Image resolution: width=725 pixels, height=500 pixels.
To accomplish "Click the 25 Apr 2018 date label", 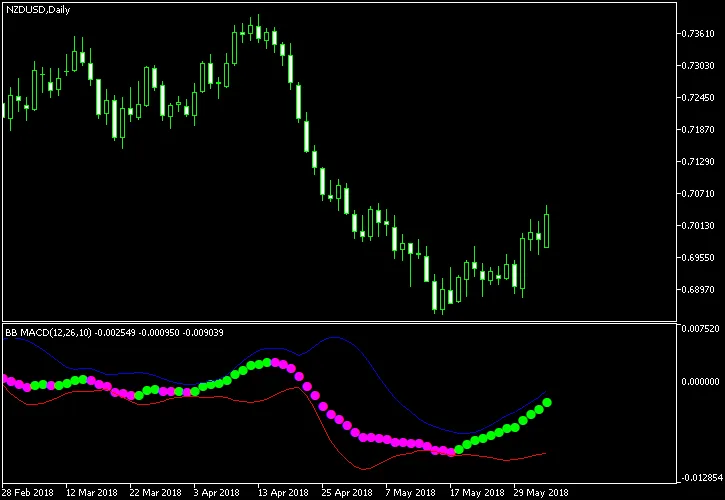I will point(347,492).
